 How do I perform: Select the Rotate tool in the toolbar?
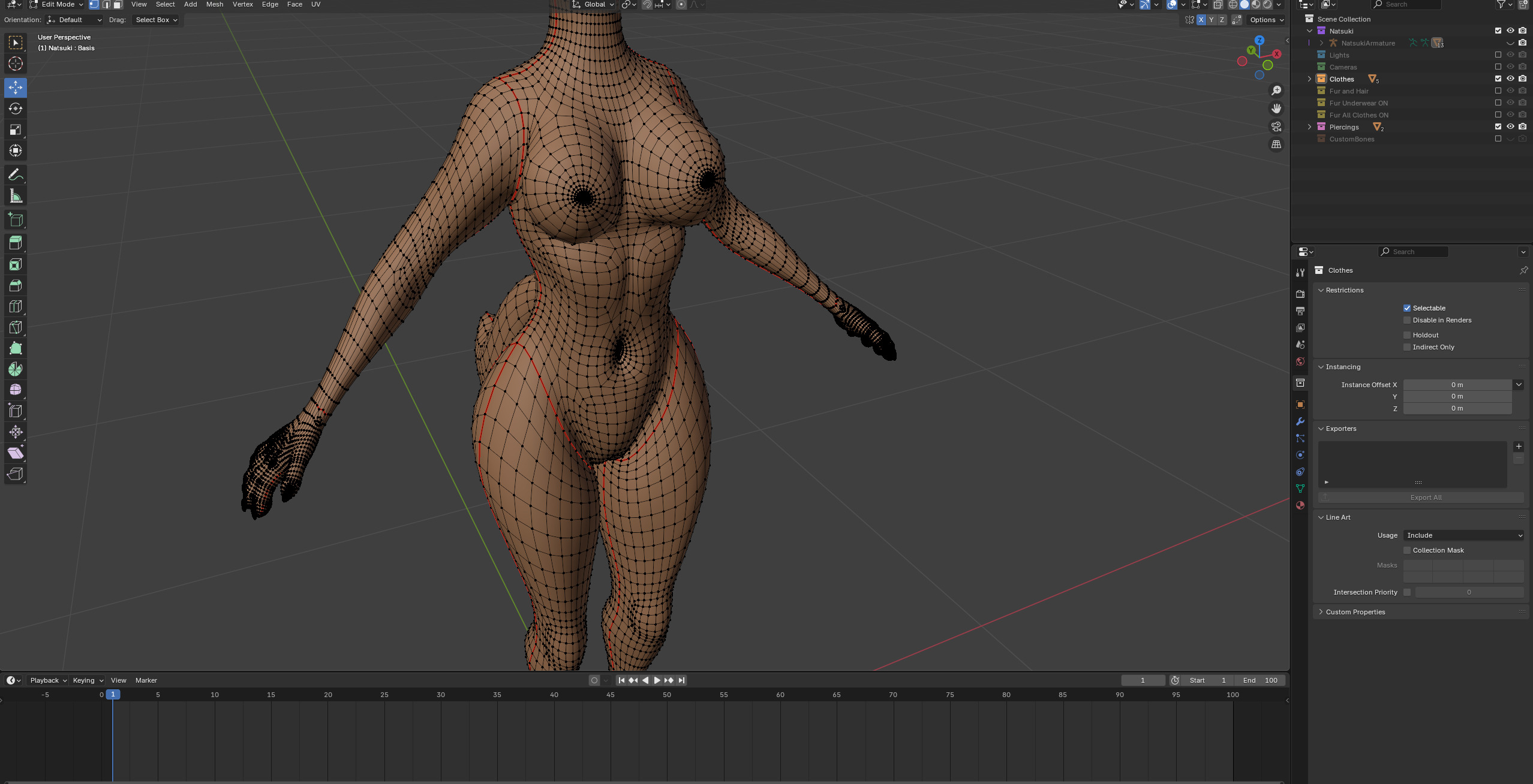click(16, 108)
